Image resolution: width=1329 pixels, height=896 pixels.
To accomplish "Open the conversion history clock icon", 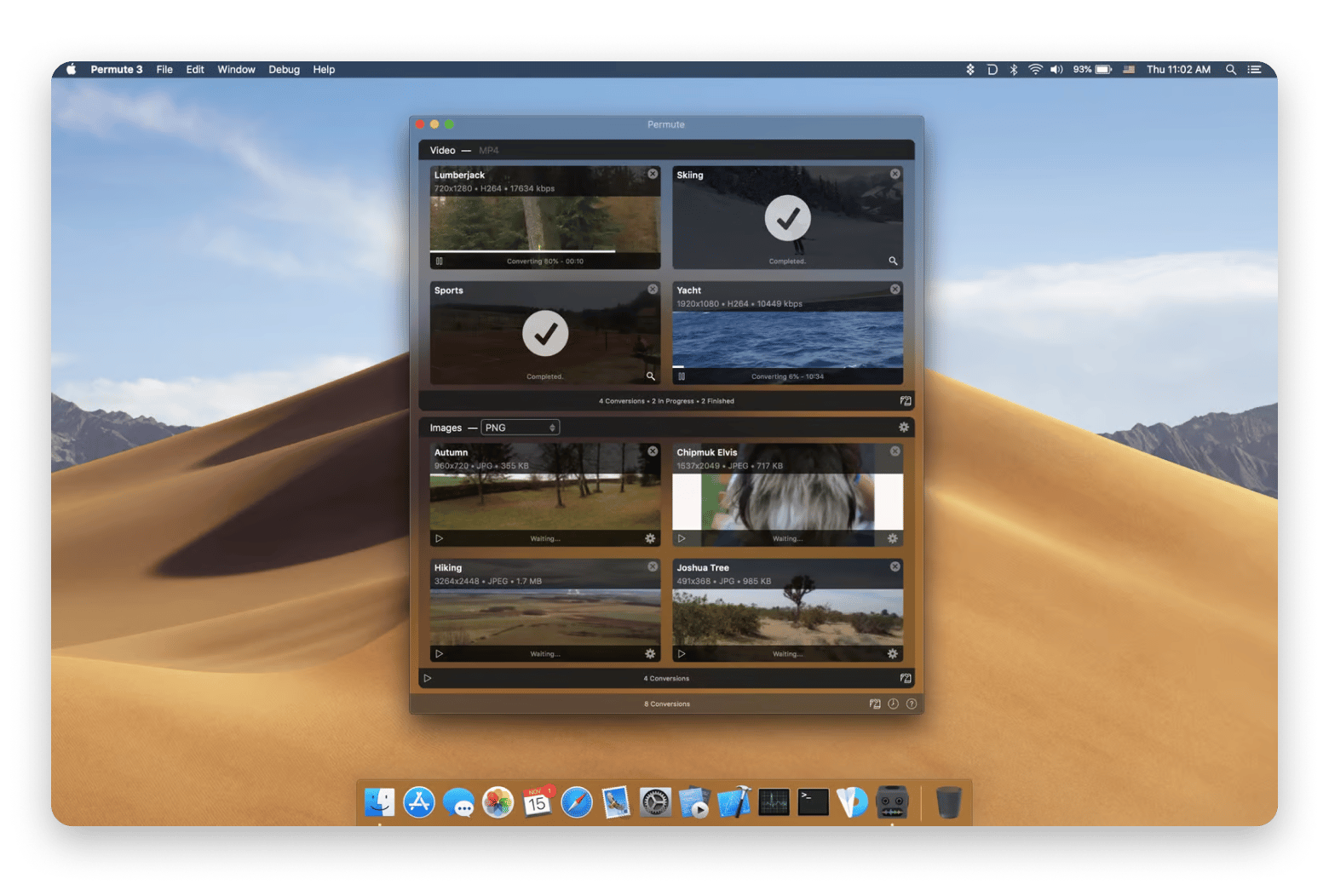I will coord(893,704).
